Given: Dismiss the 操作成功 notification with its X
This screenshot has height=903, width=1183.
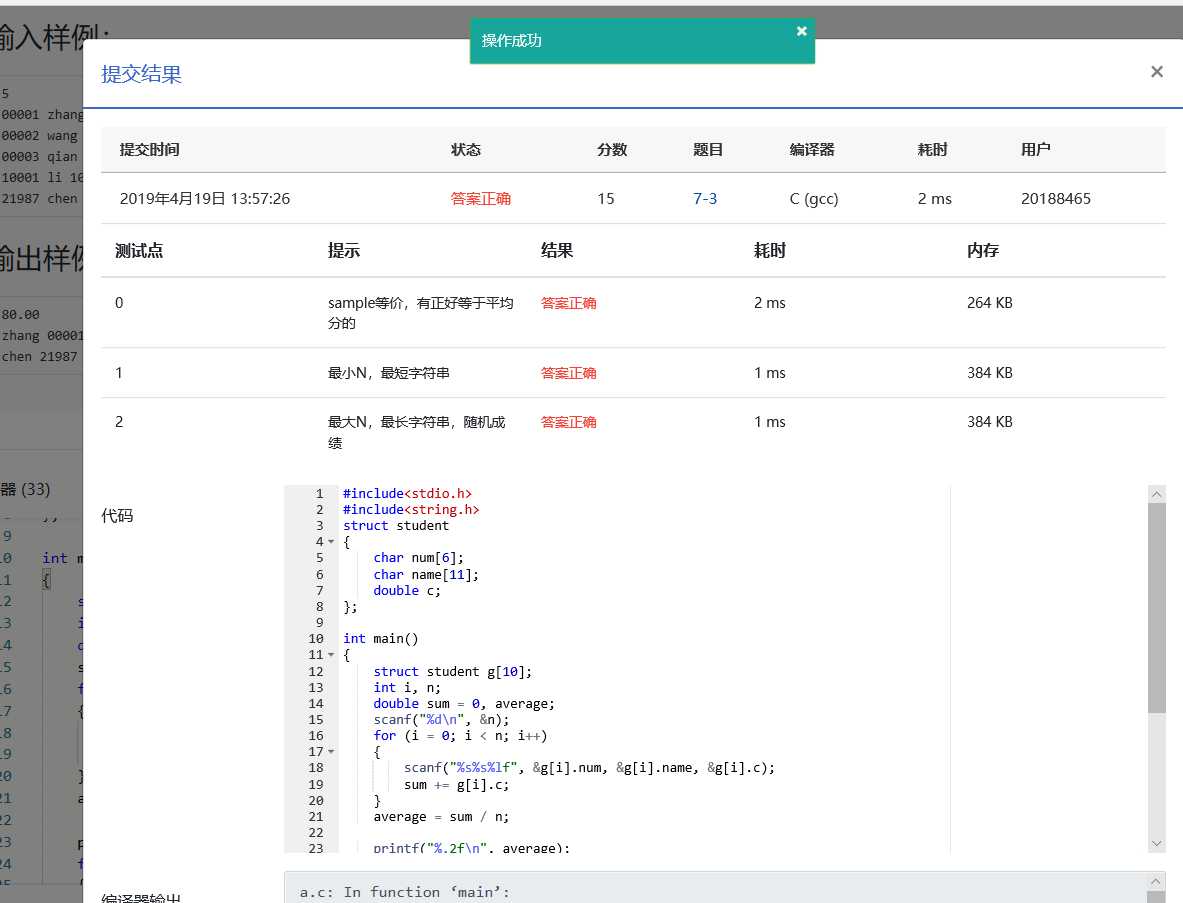Looking at the screenshot, I should 801,31.
